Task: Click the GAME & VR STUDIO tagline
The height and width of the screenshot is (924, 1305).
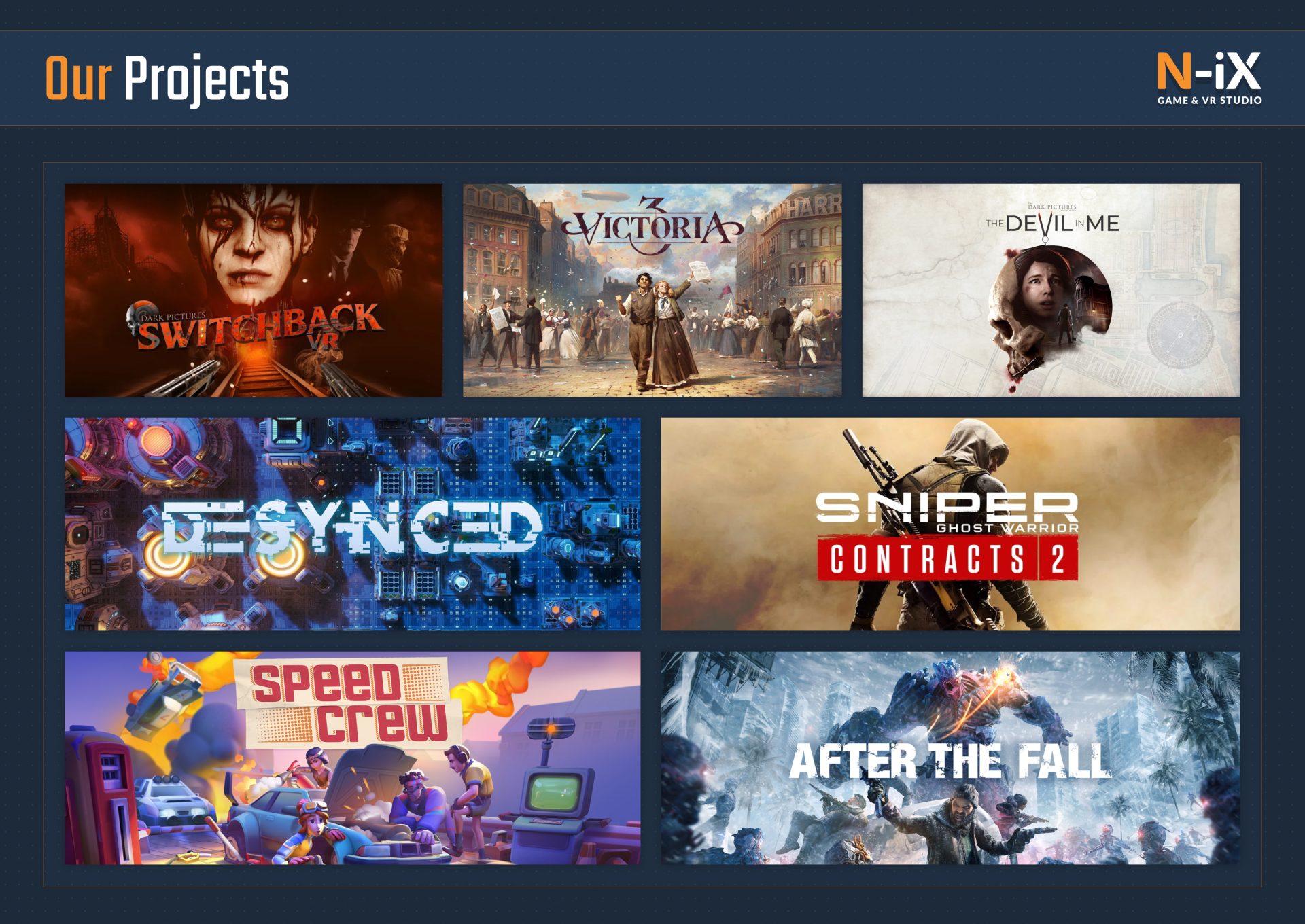Action: point(1209,100)
